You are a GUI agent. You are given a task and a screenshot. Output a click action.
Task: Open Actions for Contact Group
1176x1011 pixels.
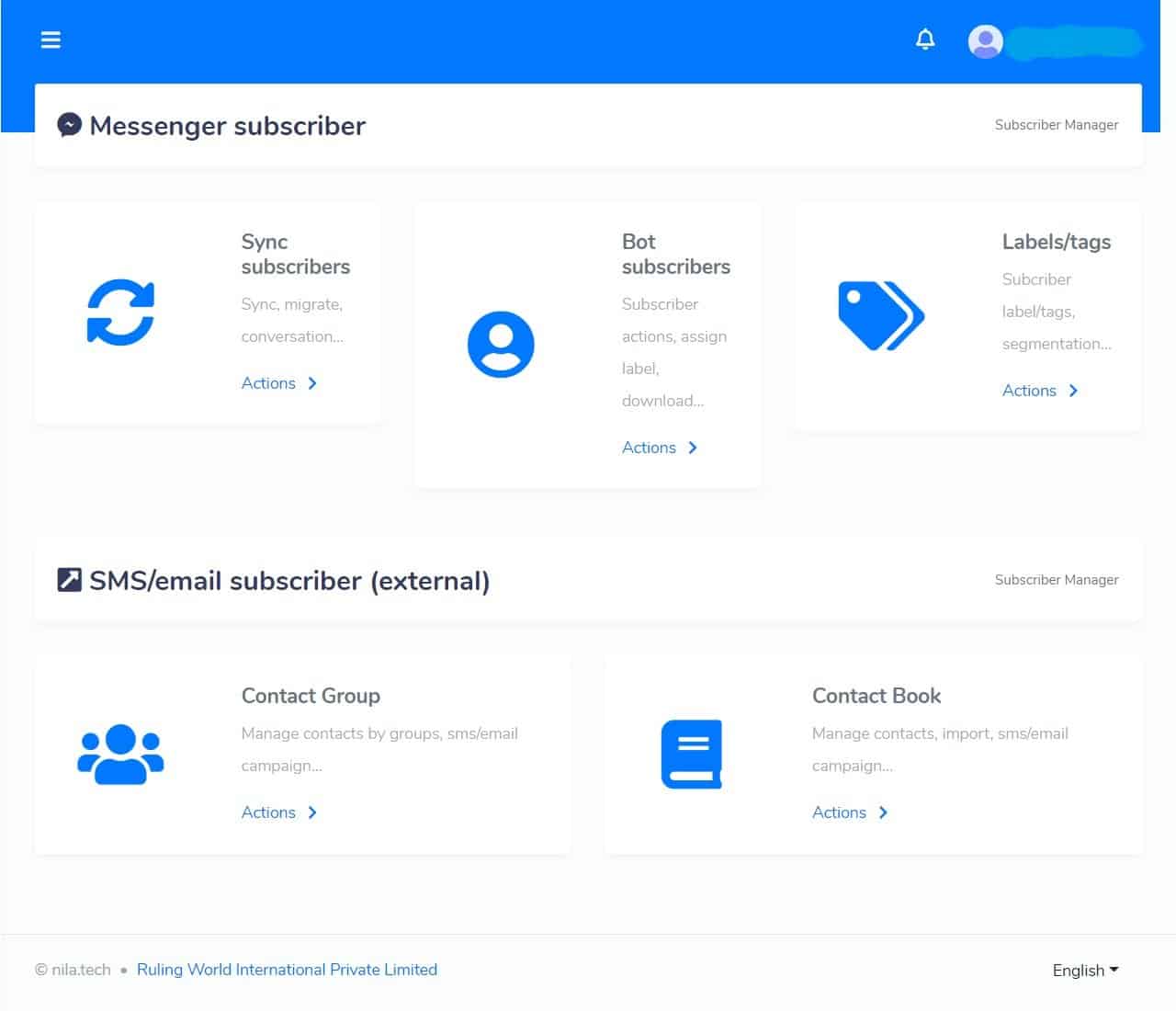(278, 812)
